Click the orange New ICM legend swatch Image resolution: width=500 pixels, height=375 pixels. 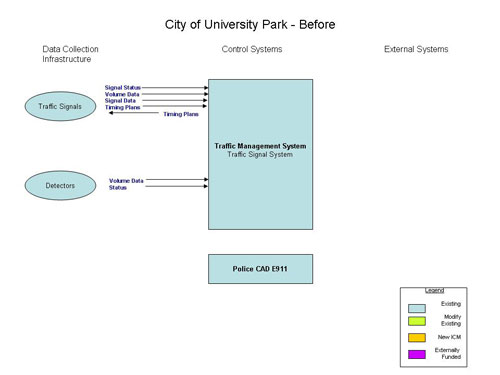coord(417,338)
